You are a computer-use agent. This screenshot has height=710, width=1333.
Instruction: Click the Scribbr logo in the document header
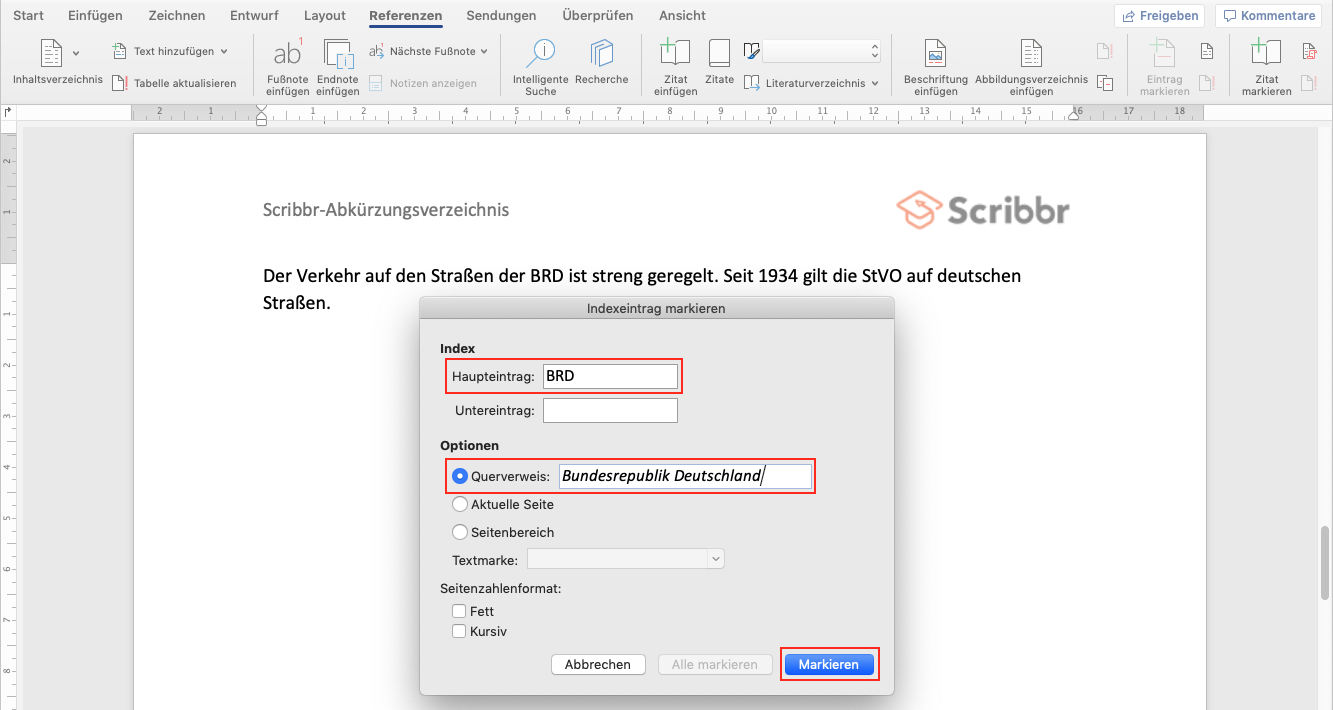(x=983, y=211)
